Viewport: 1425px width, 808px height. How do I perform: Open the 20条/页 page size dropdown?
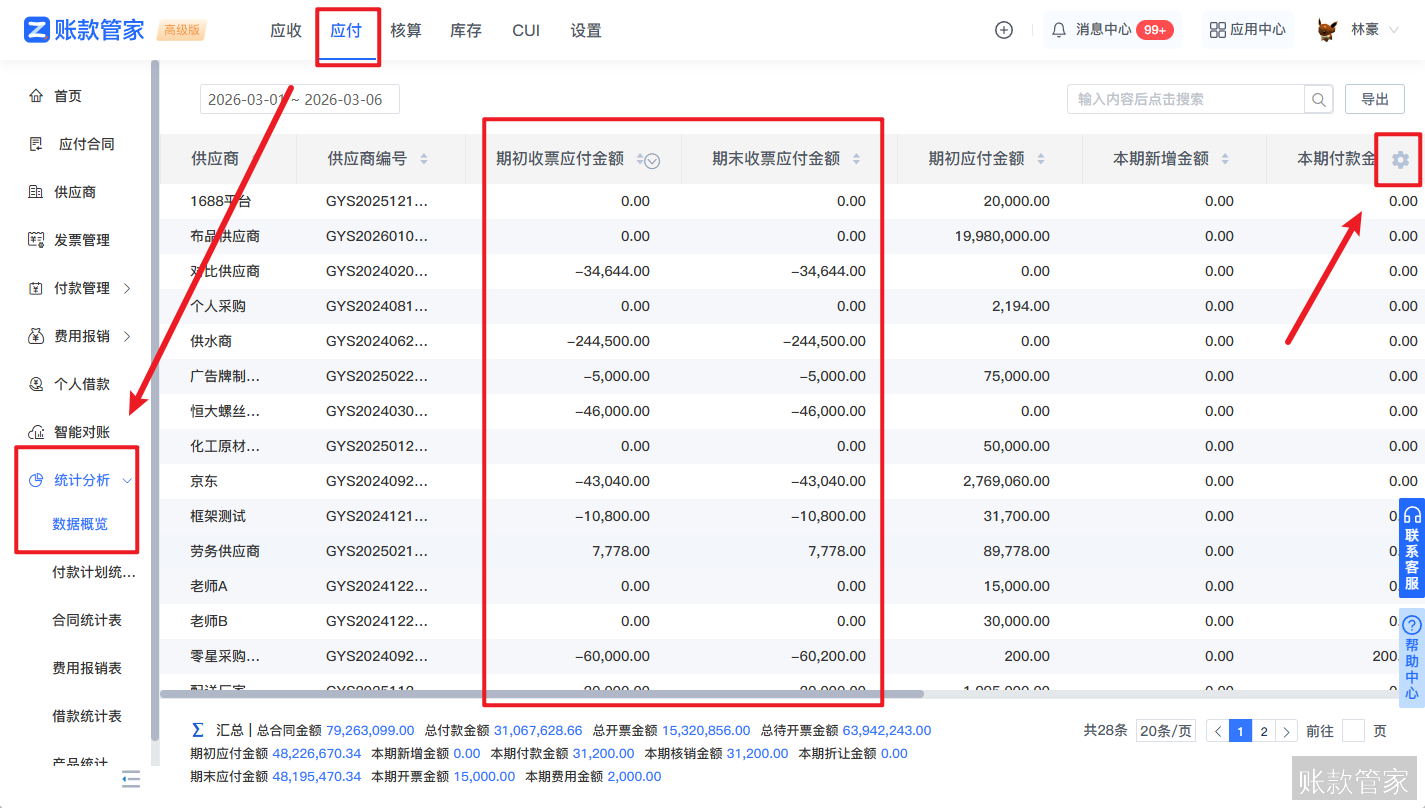tap(1164, 730)
